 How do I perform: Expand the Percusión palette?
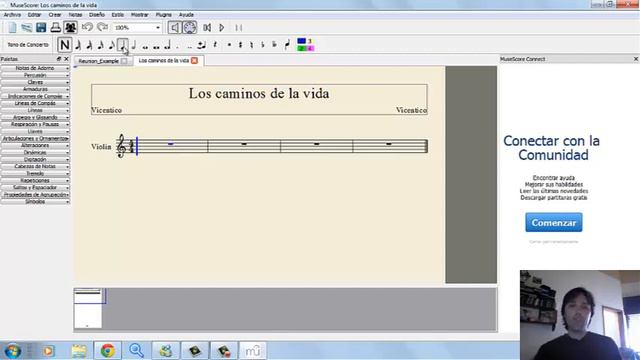pos(35,75)
